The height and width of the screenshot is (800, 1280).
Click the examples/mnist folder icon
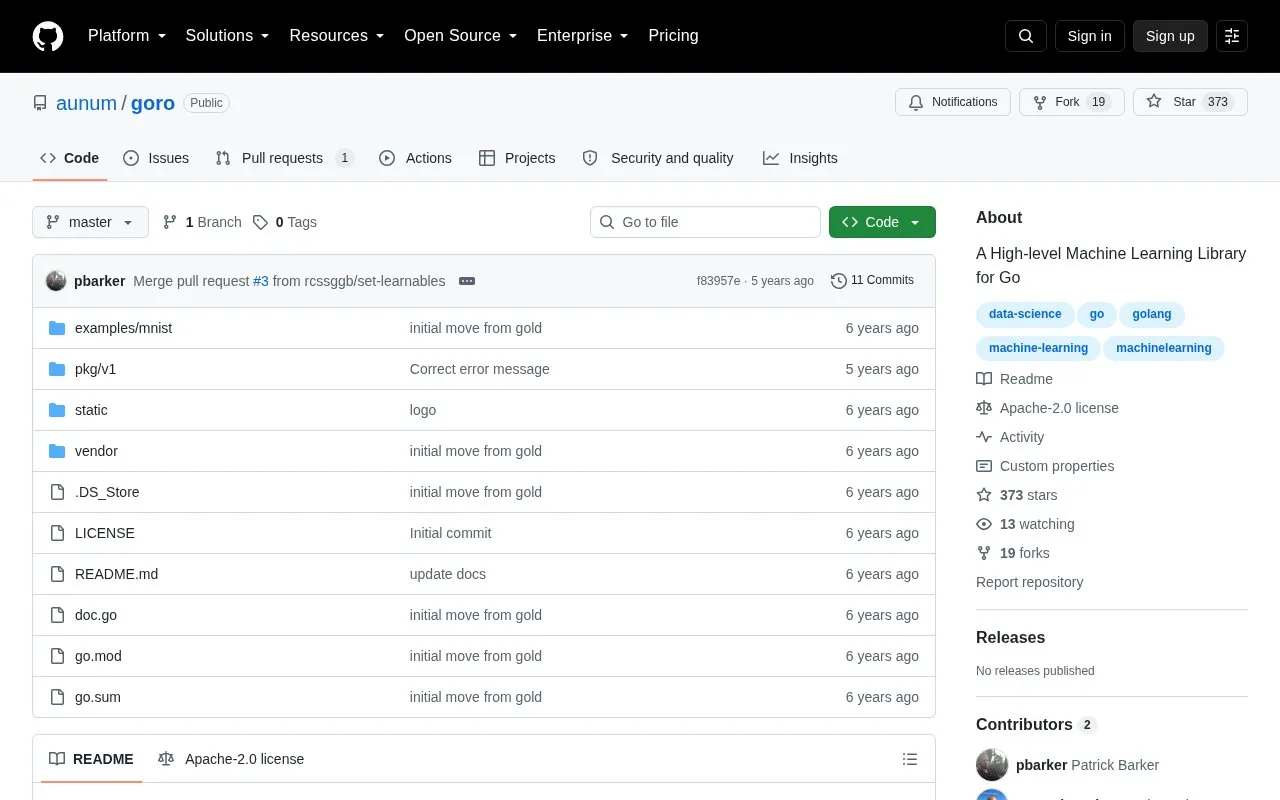click(57, 328)
